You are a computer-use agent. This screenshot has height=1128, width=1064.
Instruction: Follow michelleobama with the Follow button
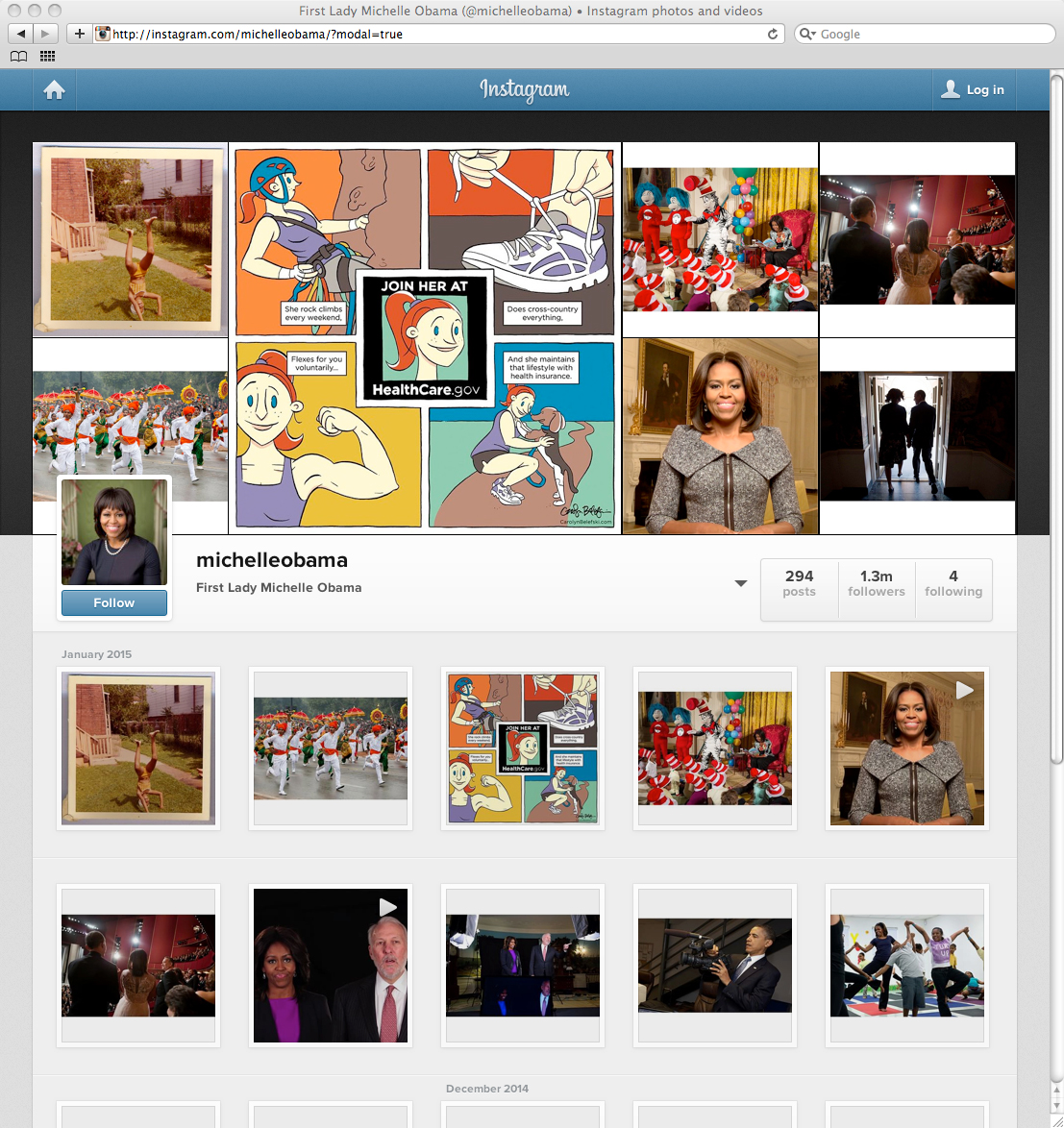point(114,602)
